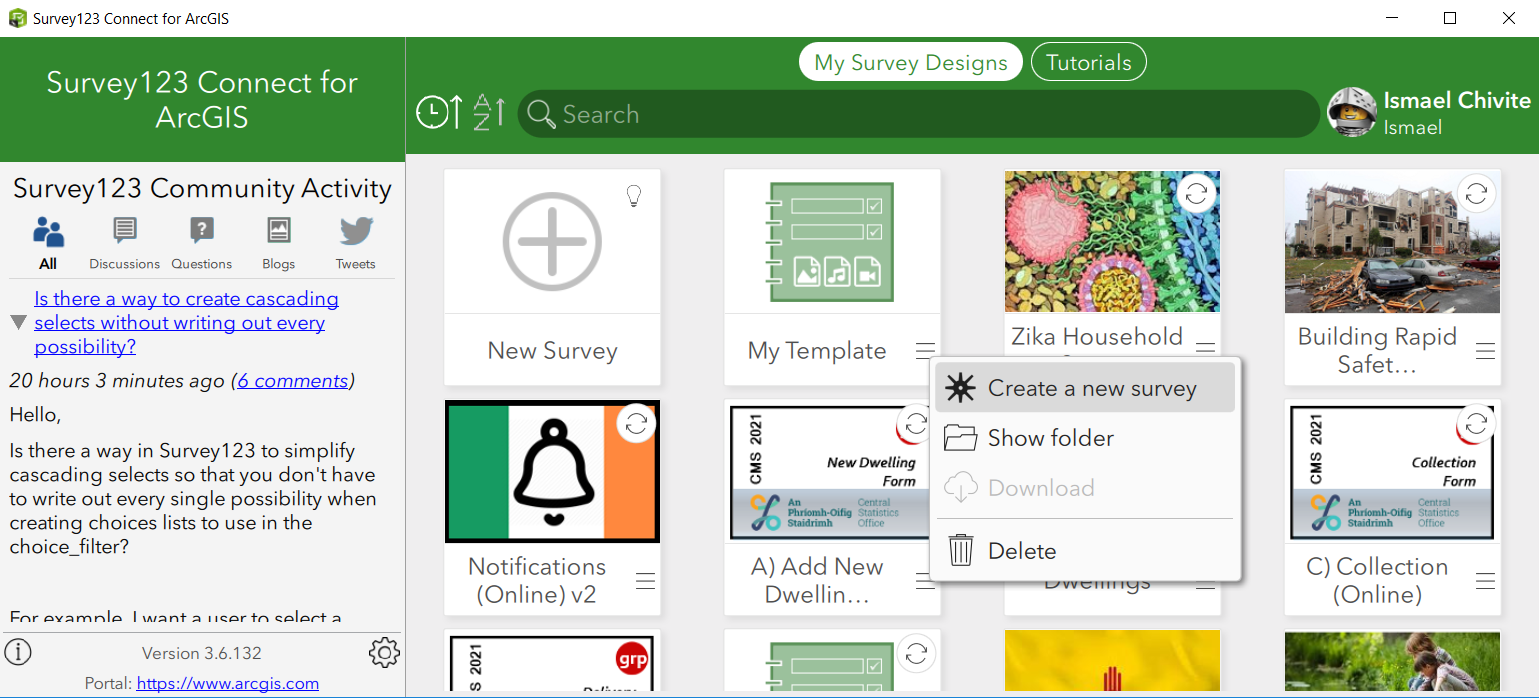
Task: Open options menu for My Template
Action: tap(925, 351)
